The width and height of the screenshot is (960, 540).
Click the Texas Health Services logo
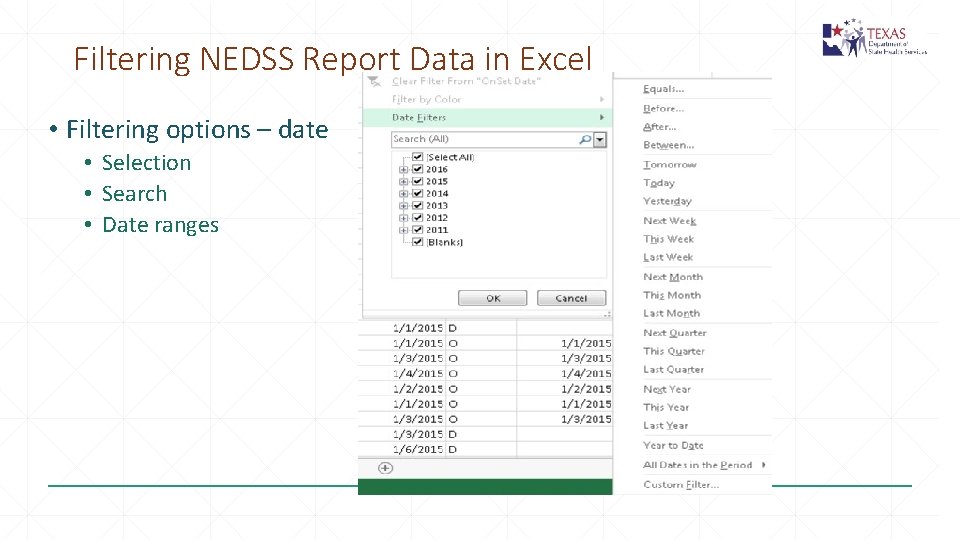click(x=874, y=38)
